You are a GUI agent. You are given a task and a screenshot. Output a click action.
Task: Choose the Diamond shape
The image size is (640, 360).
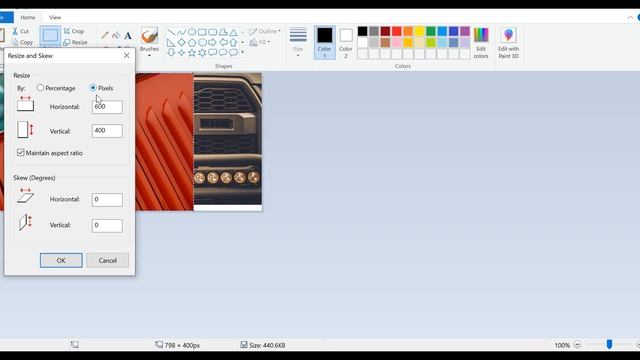[182, 42]
